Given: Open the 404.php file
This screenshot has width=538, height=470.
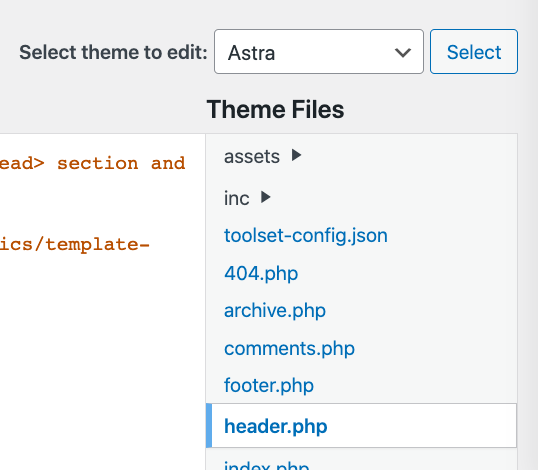Looking at the screenshot, I should tap(261, 273).
